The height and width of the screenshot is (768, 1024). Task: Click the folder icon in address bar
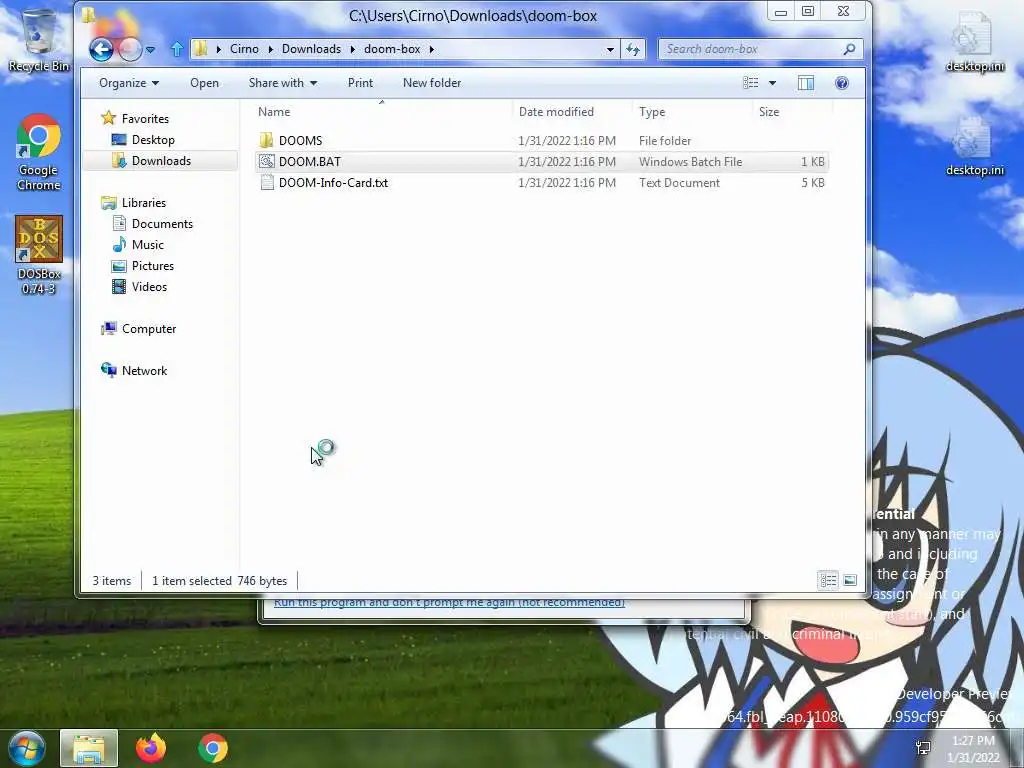200,49
